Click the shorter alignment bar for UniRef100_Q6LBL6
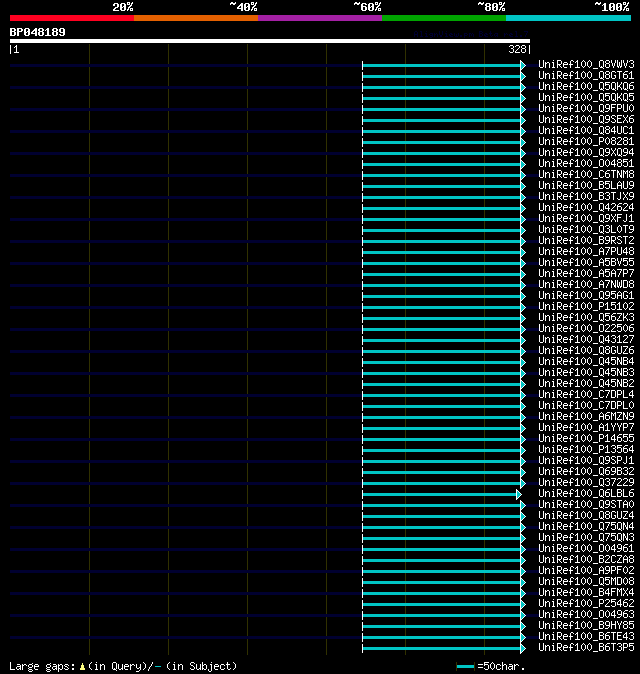640x674 pixels. point(442,495)
